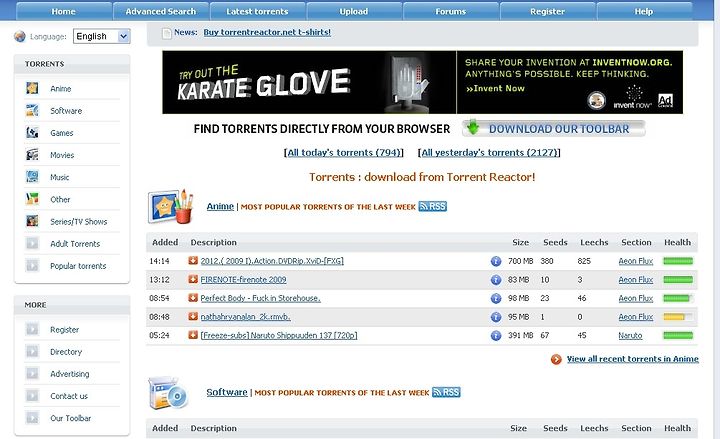This screenshot has height=439, width=720.
Task: Open View all recent torrents in Anime
Action: [x=632, y=359]
